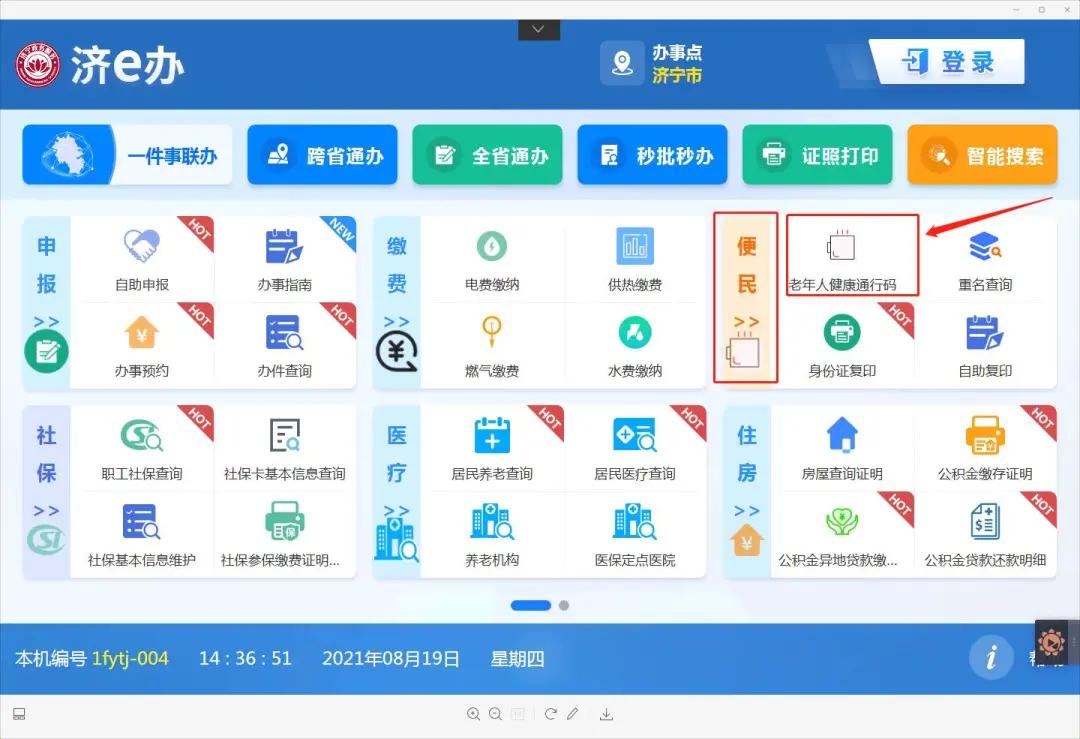Viewport: 1080px width, 739px height.
Task: Click machine number 1fytj-004 text
Action: pos(130,658)
